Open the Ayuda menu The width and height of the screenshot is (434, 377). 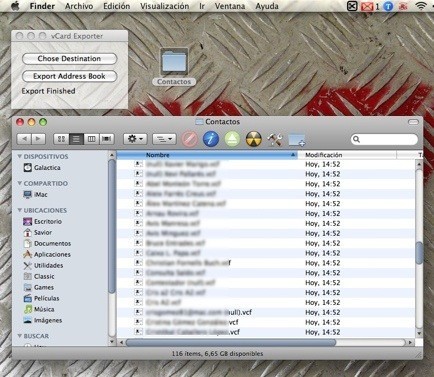[267, 6]
